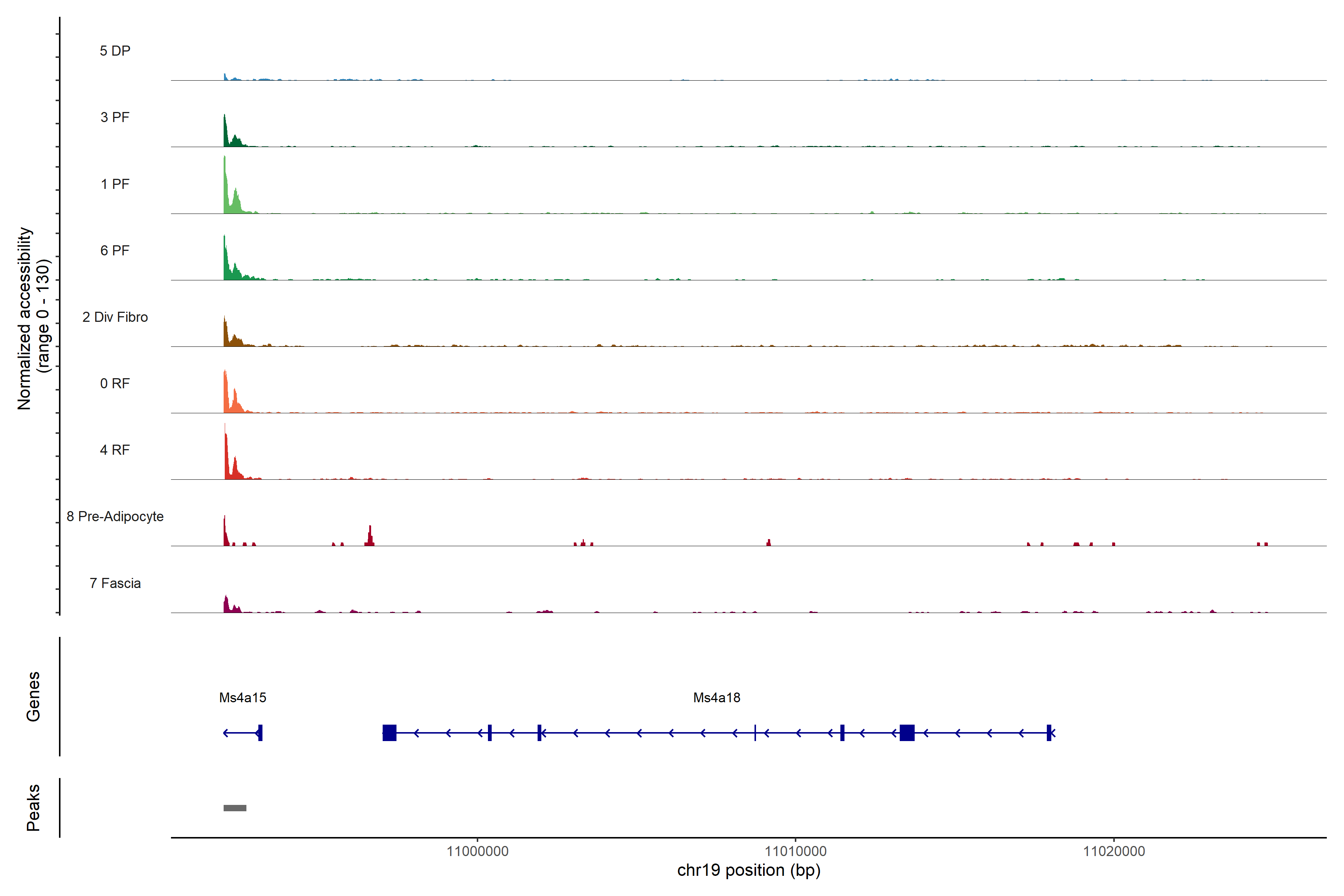Click the chr19 position axis title
This screenshot has width=1344, height=896.
click(749, 870)
